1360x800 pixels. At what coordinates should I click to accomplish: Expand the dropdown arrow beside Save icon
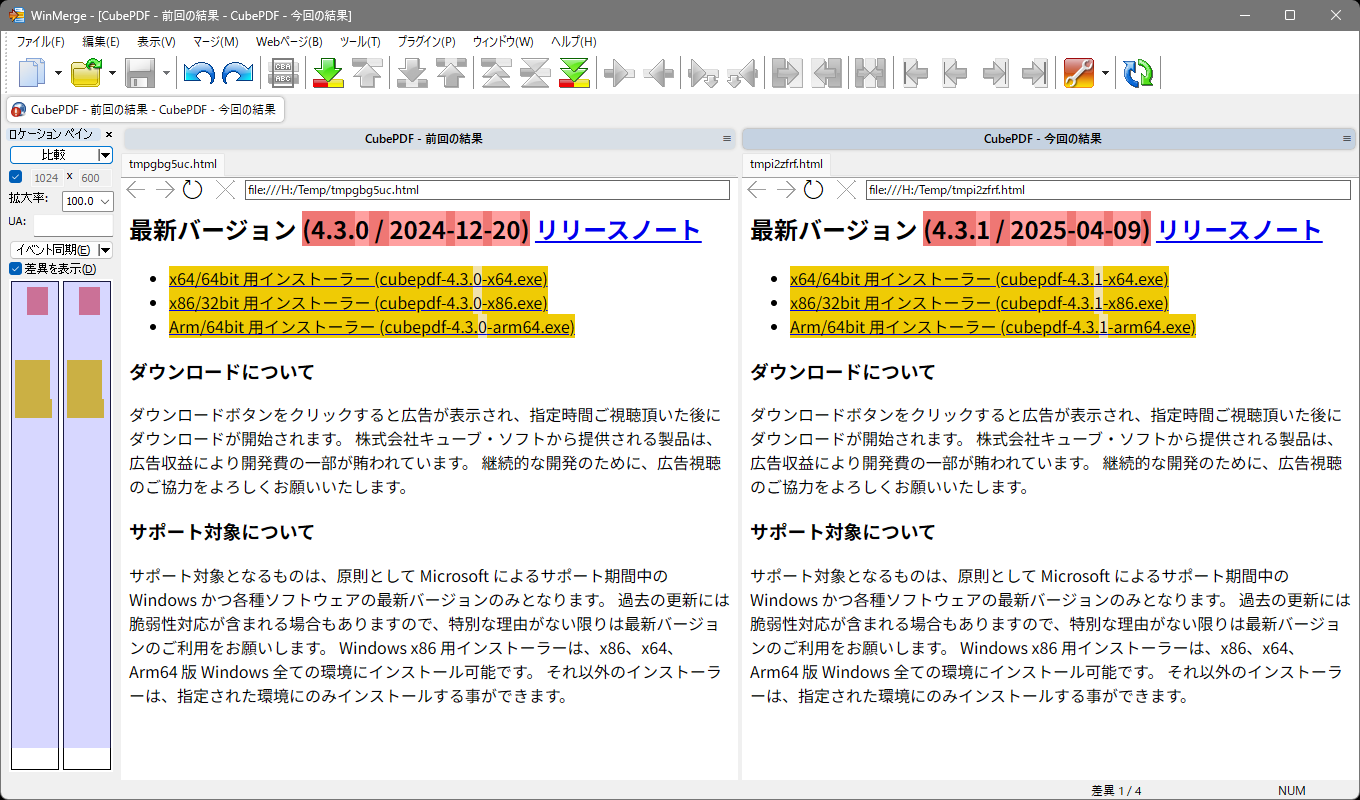click(x=166, y=73)
